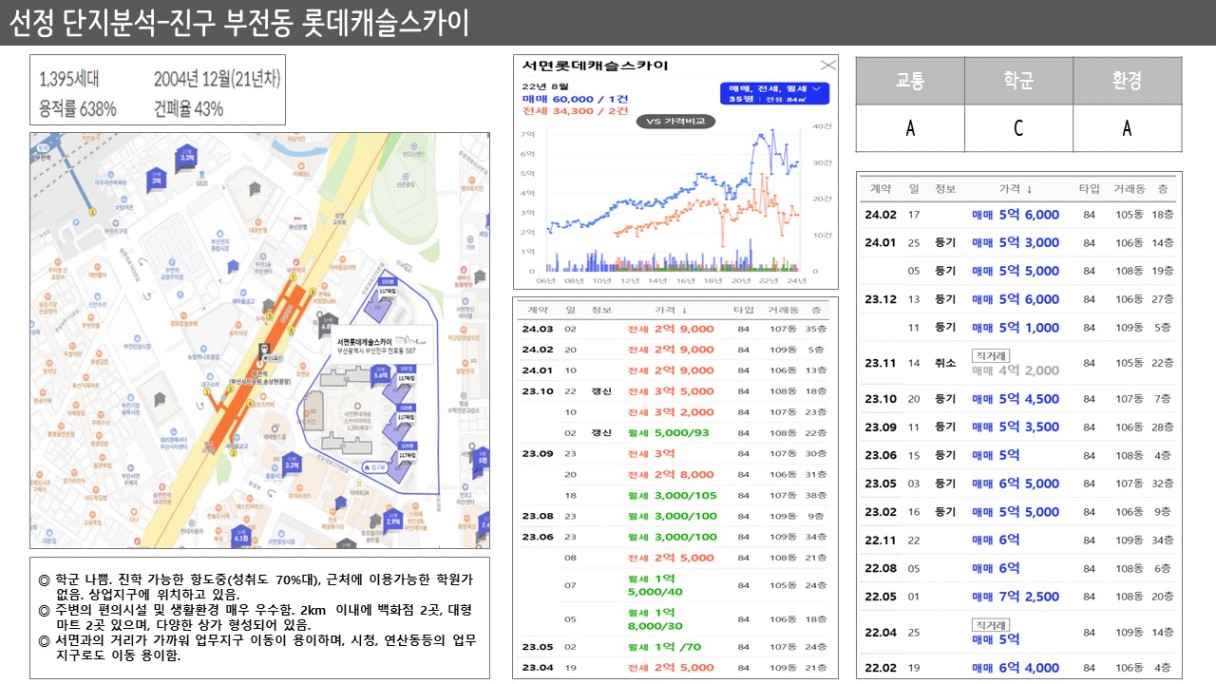1216x684 pixels.
Task: Click the 전세 34,300 / 2건 summary
Action: click(575, 111)
